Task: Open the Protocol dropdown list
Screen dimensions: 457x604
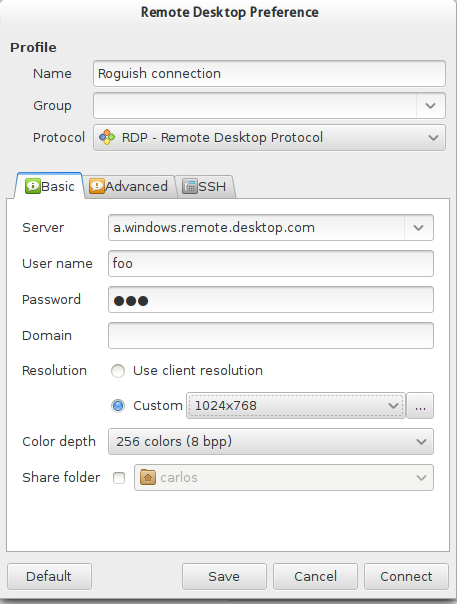Action: click(x=269, y=138)
